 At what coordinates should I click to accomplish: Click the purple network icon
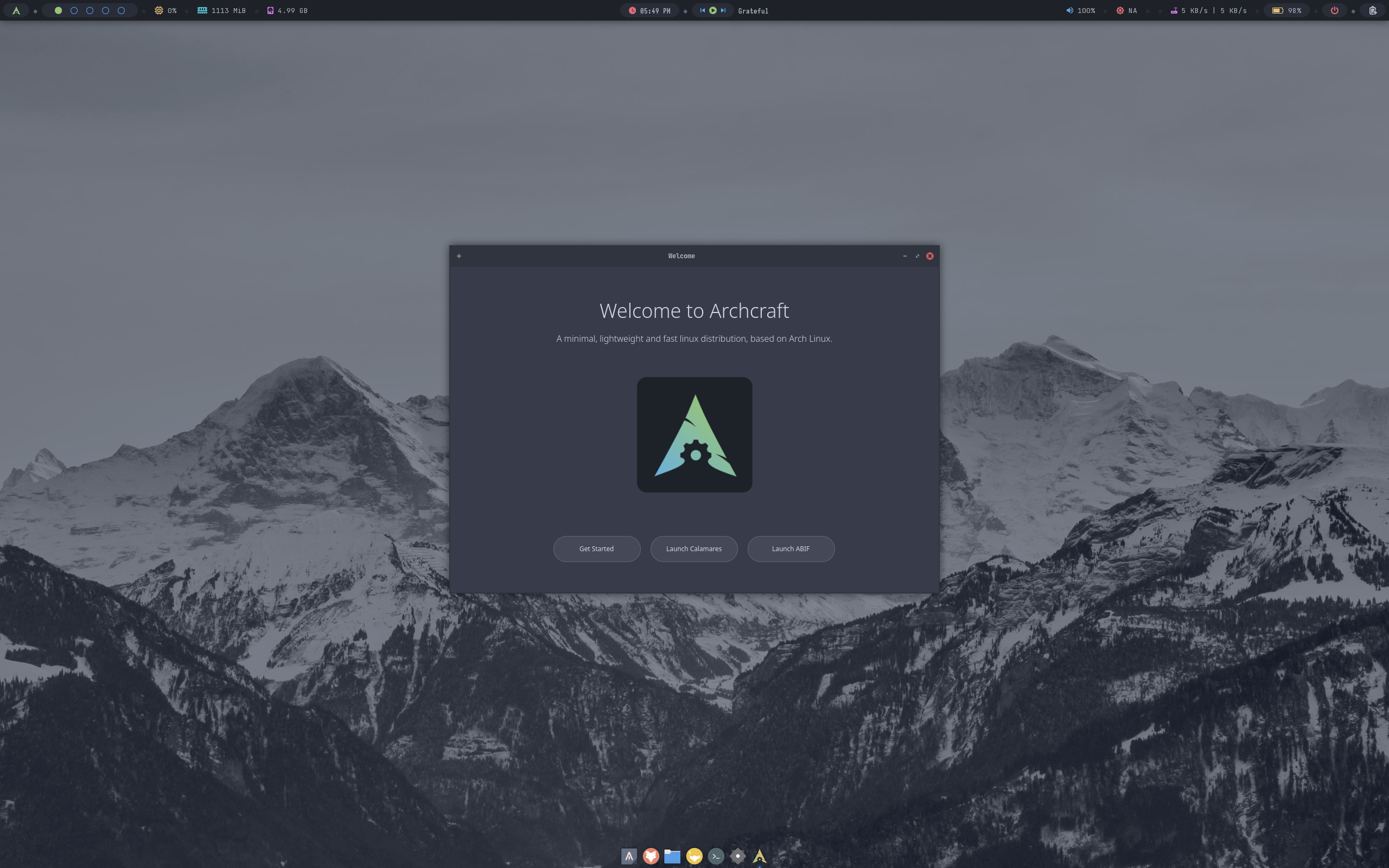(x=1174, y=10)
